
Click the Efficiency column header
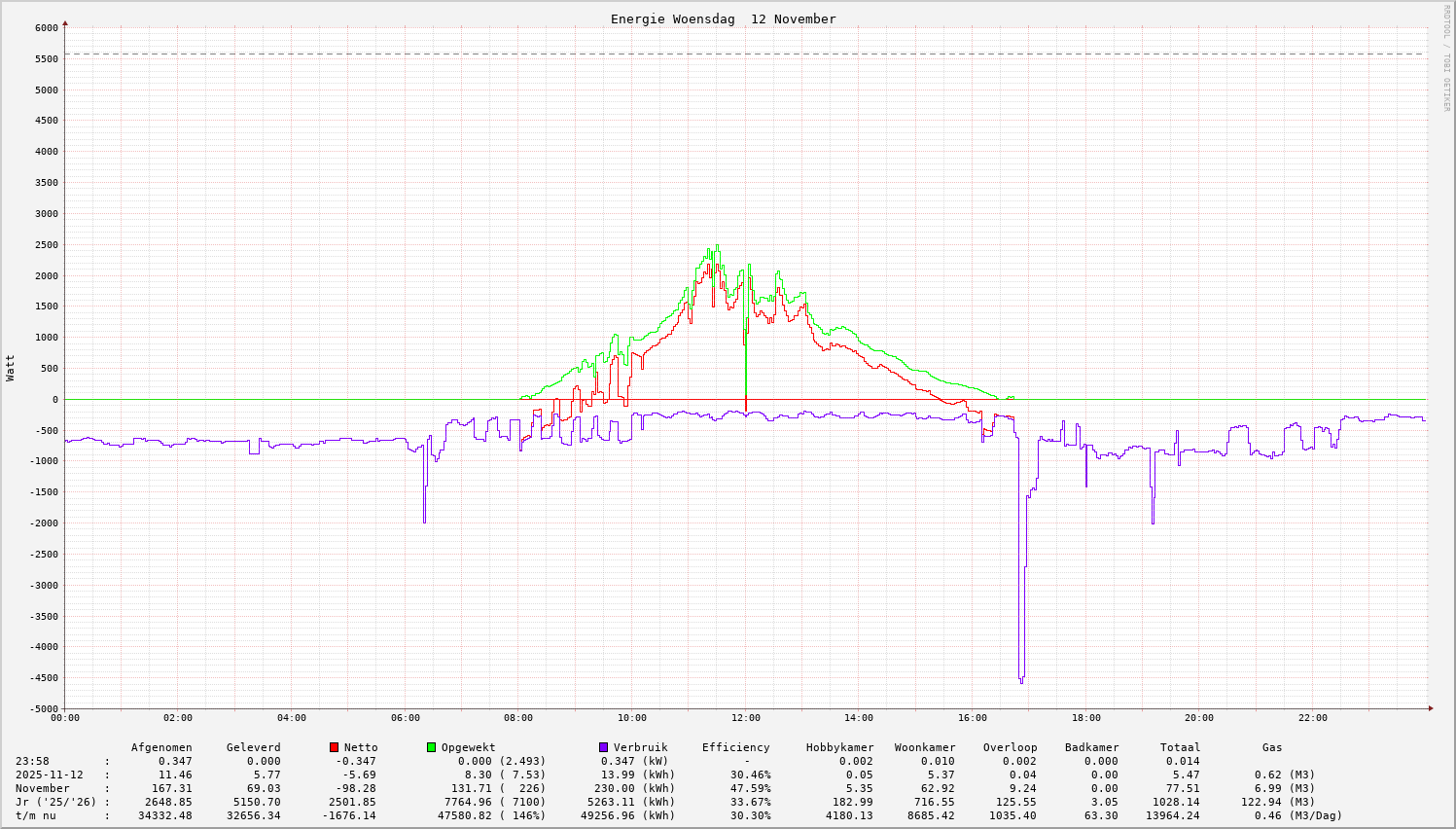click(735, 747)
